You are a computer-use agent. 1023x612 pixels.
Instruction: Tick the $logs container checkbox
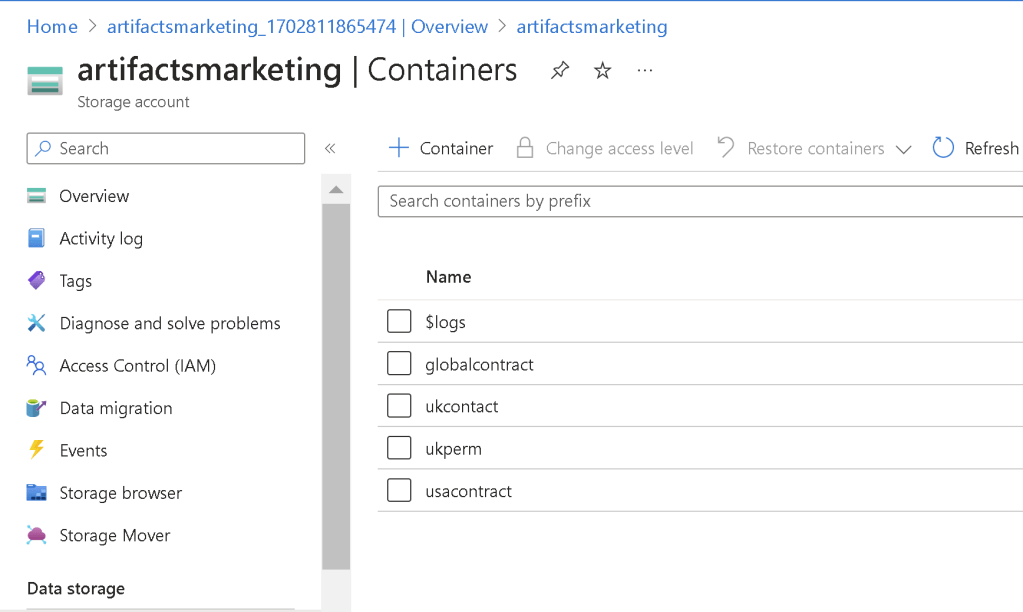tap(399, 321)
